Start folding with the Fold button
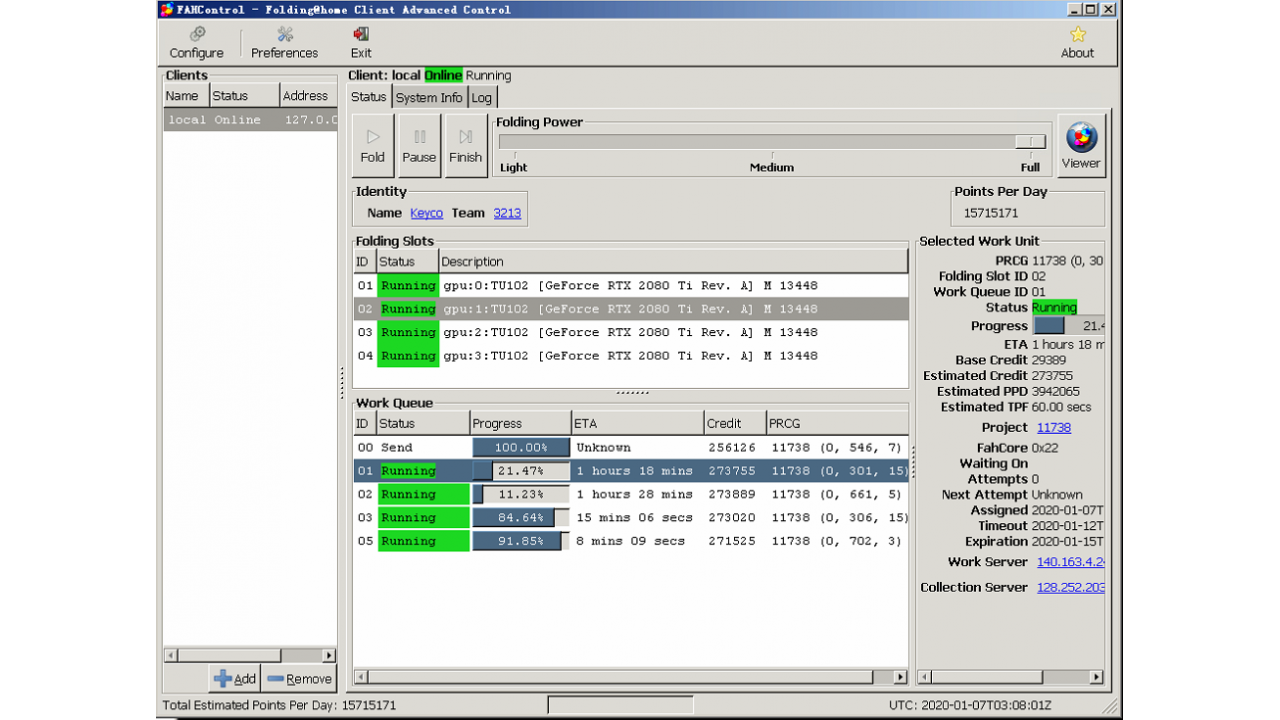This screenshot has height=720, width=1280. point(373,146)
